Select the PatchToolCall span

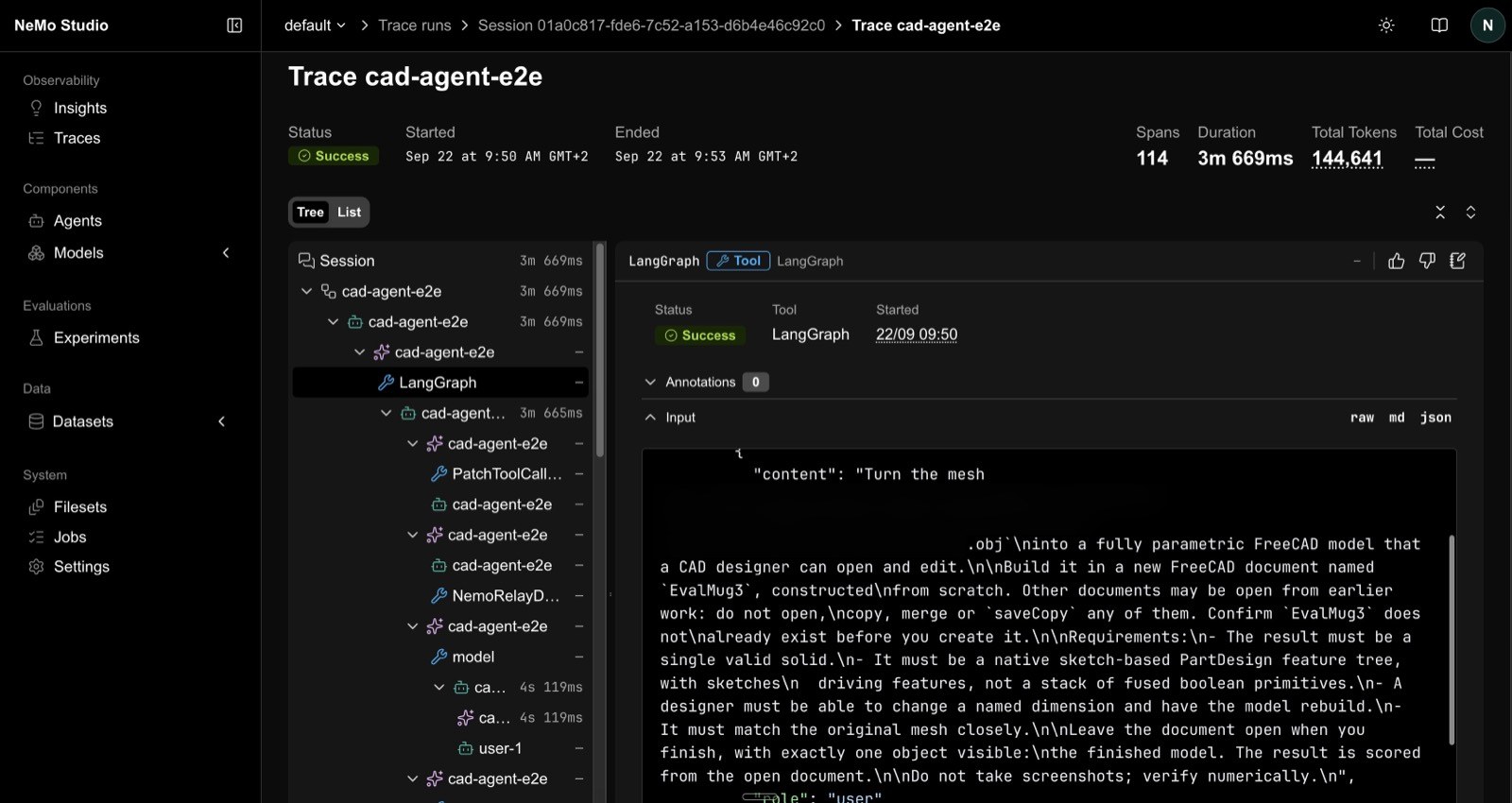[x=507, y=473]
